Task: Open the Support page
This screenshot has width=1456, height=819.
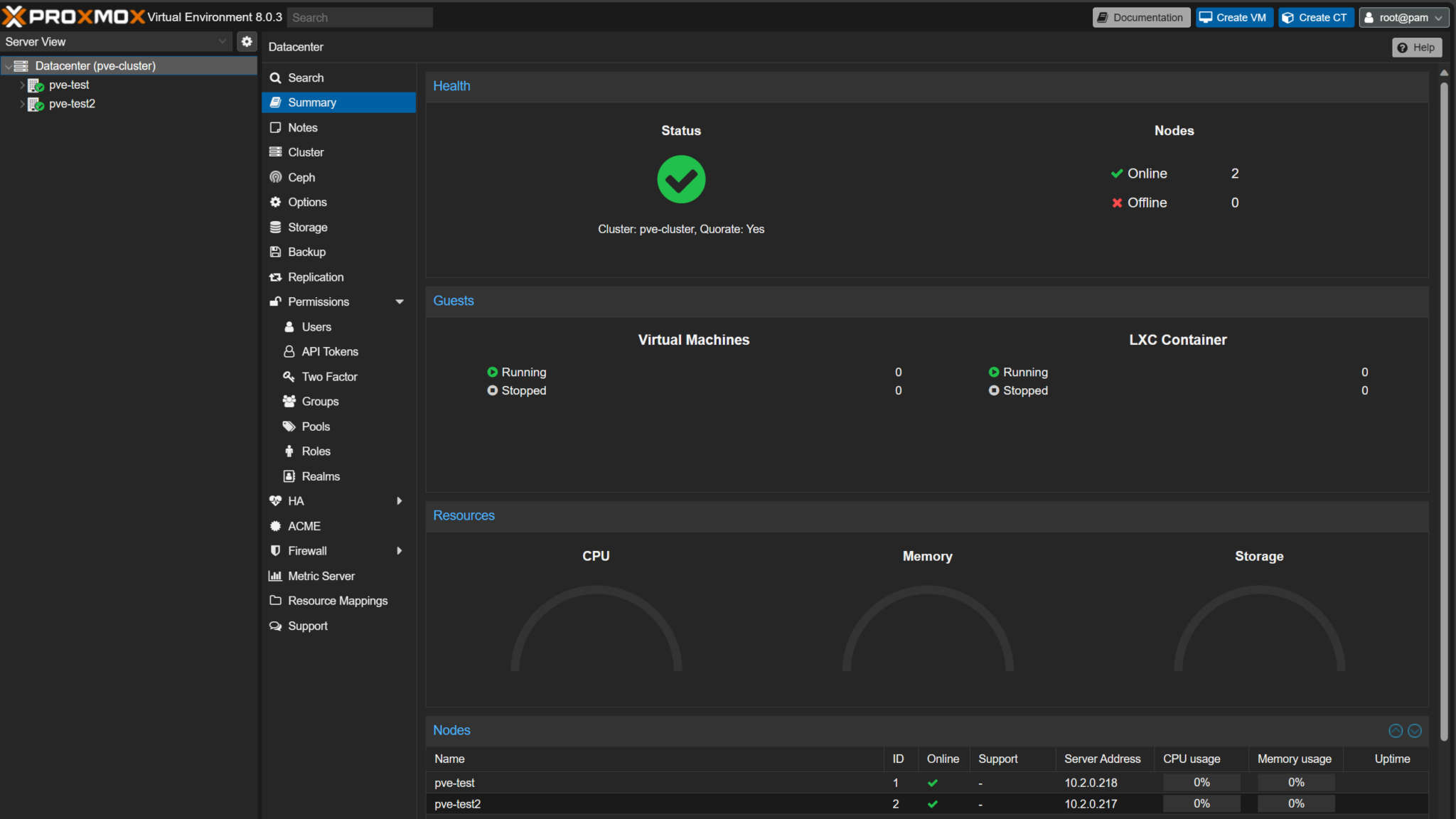Action: point(338,626)
